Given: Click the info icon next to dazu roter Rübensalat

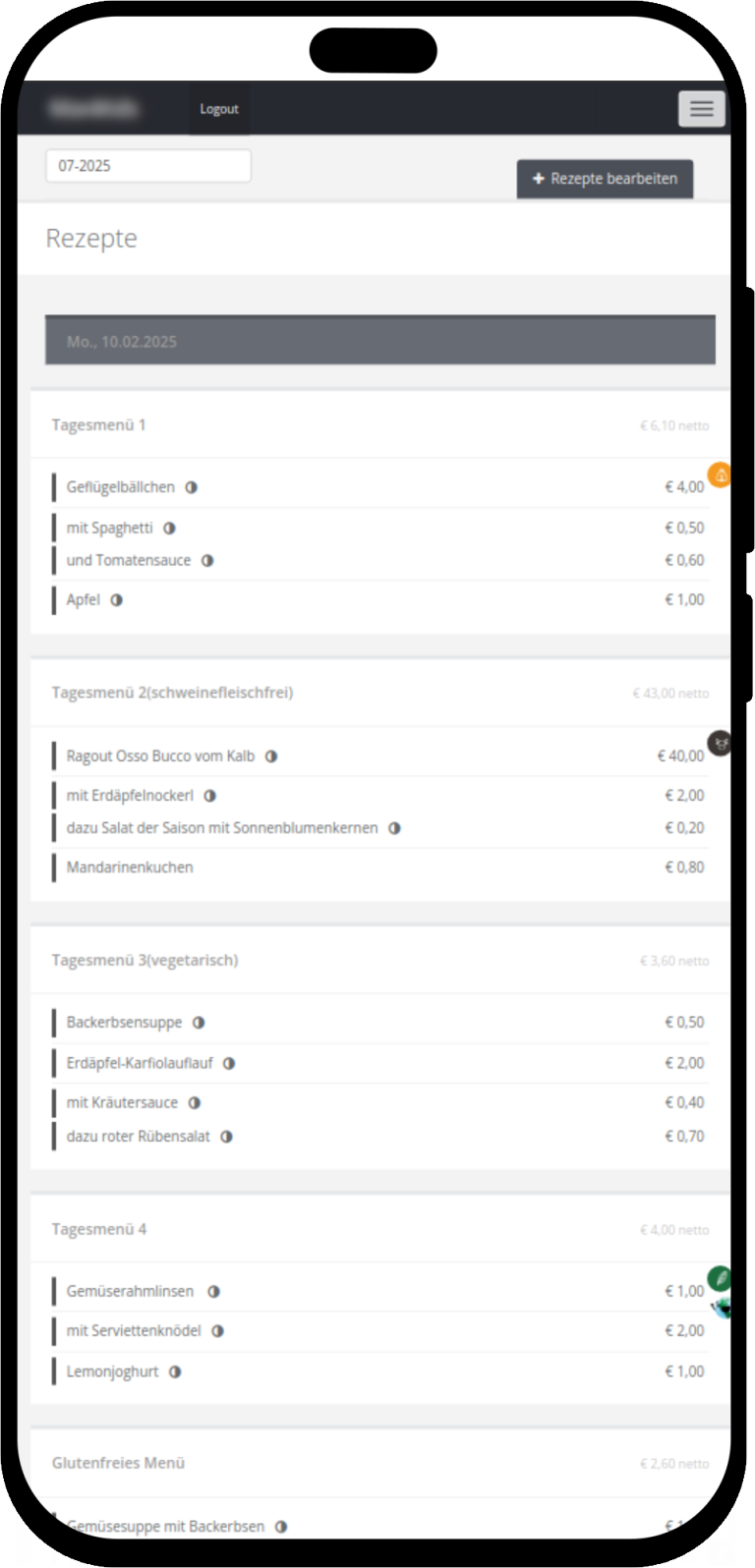Looking at the screenshot, I should point(226,1136).
